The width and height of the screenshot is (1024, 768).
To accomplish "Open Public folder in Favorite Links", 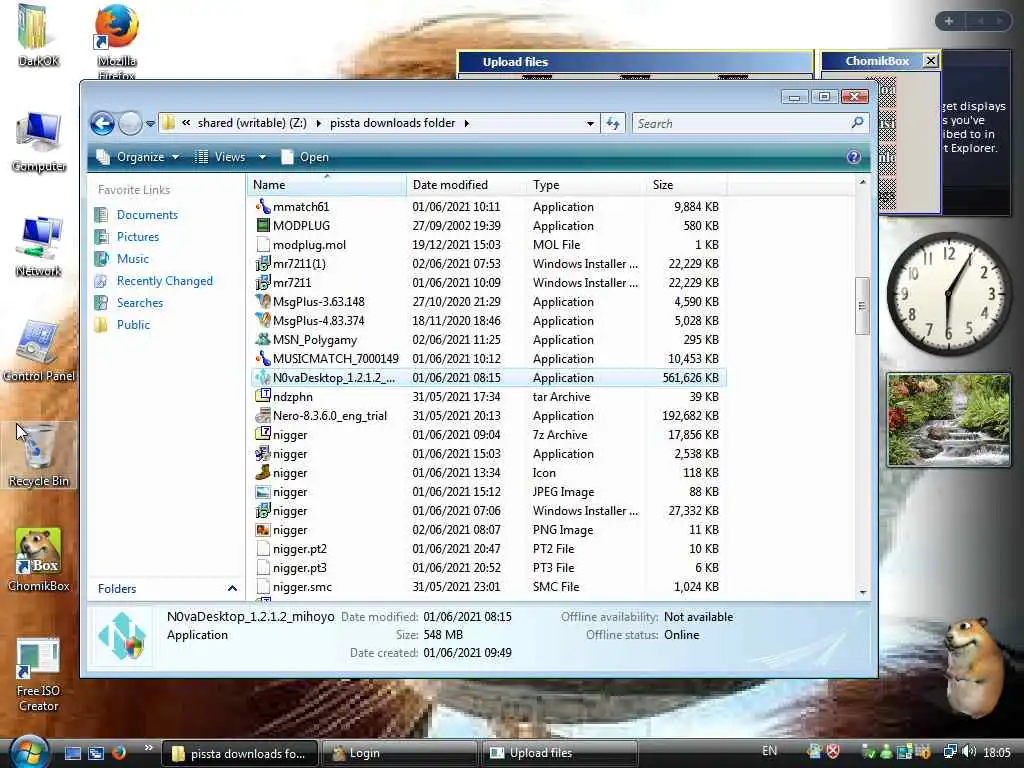I will (133, 325).
